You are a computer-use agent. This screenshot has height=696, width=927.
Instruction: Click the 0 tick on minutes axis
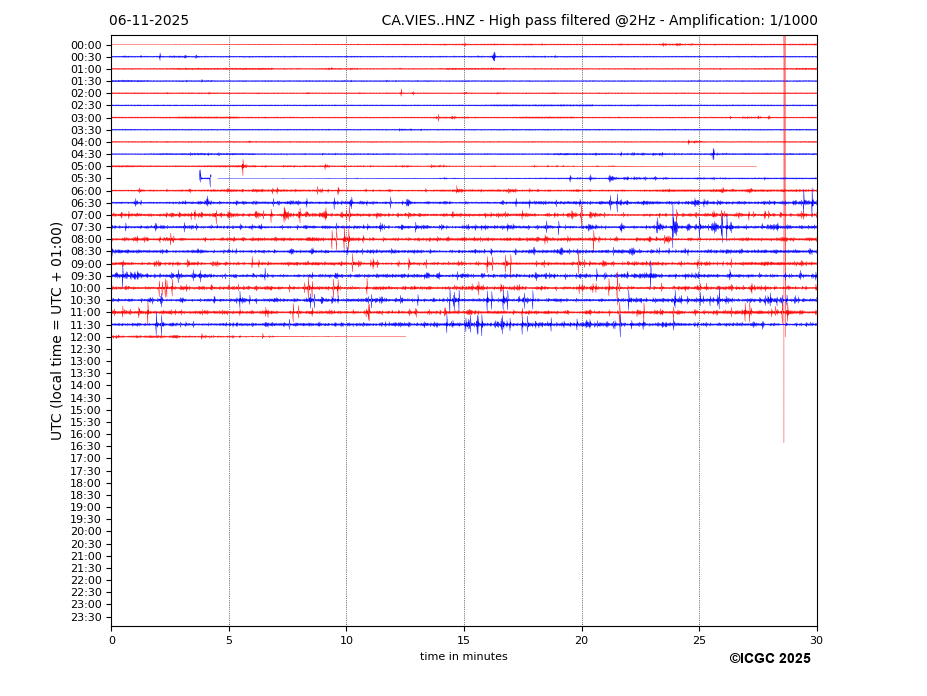point(112,640)
